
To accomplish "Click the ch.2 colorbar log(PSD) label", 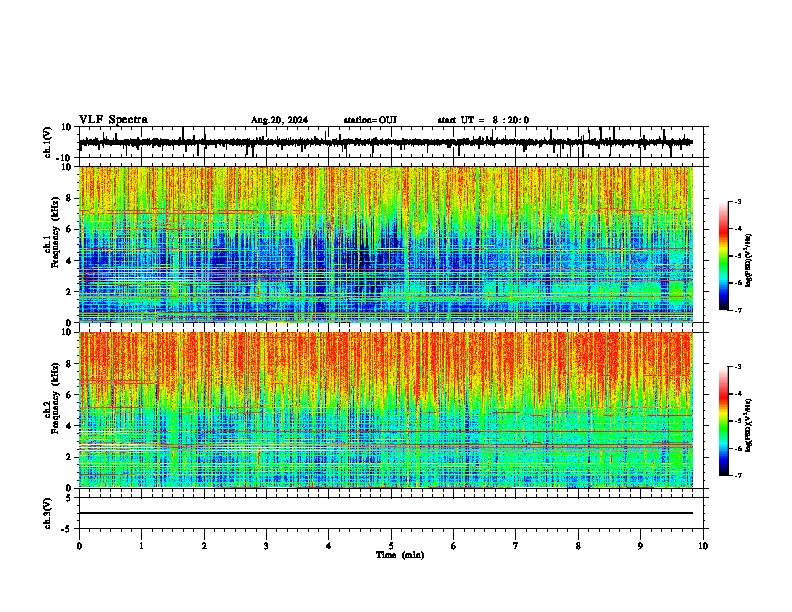I will (749, 424).
